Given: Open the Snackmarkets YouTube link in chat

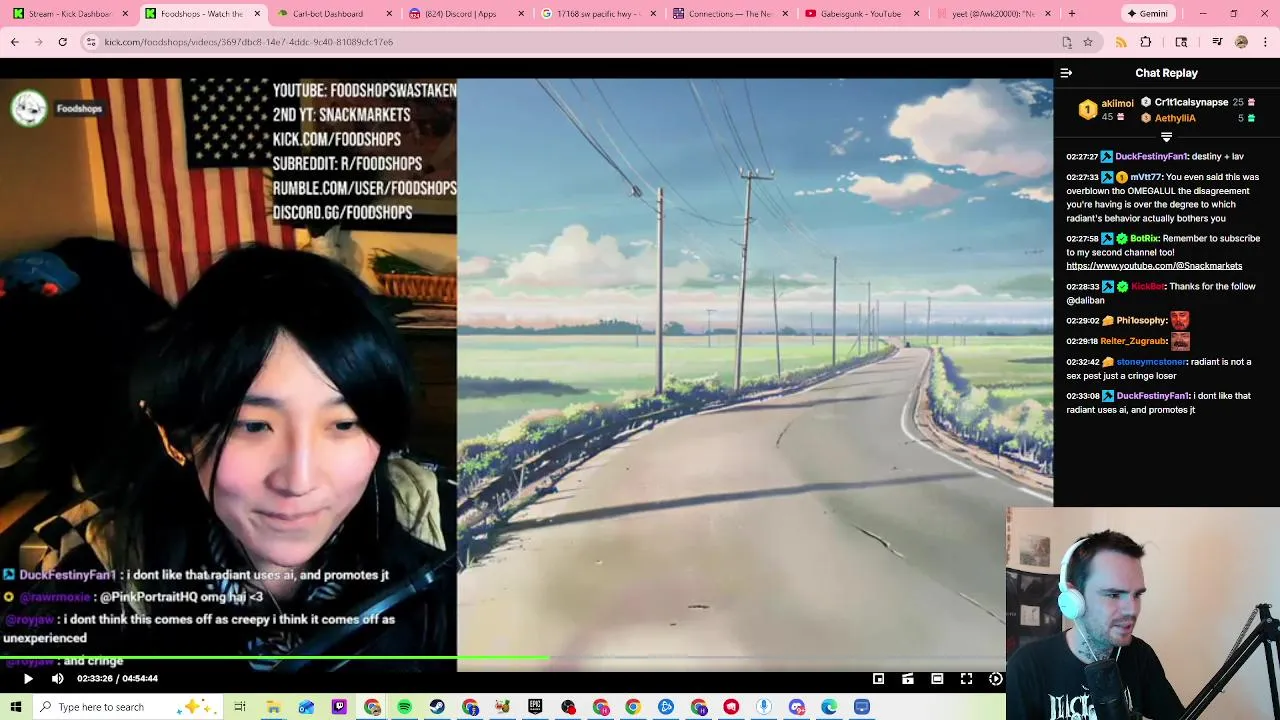Looking at the screenshot, I should (1154, 266).
